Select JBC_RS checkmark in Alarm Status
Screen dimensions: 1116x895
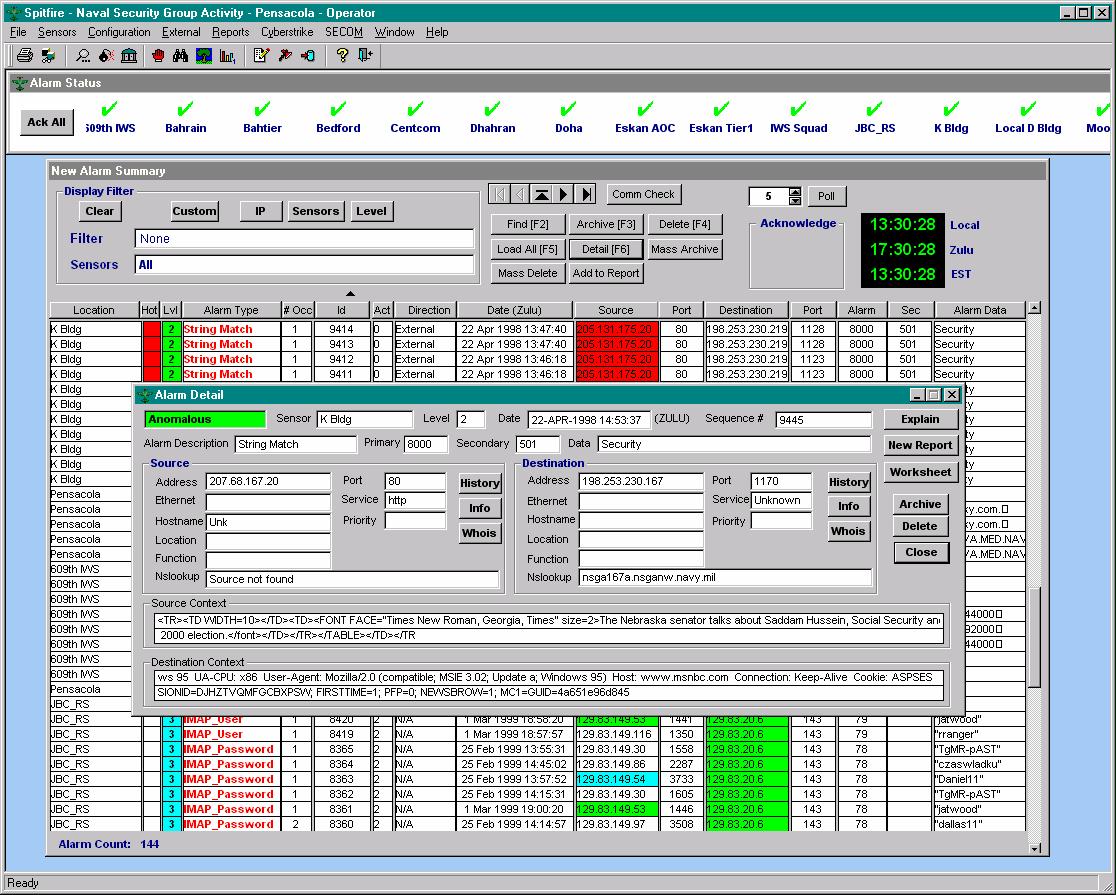pyautogui.click(x=875, y=109)
